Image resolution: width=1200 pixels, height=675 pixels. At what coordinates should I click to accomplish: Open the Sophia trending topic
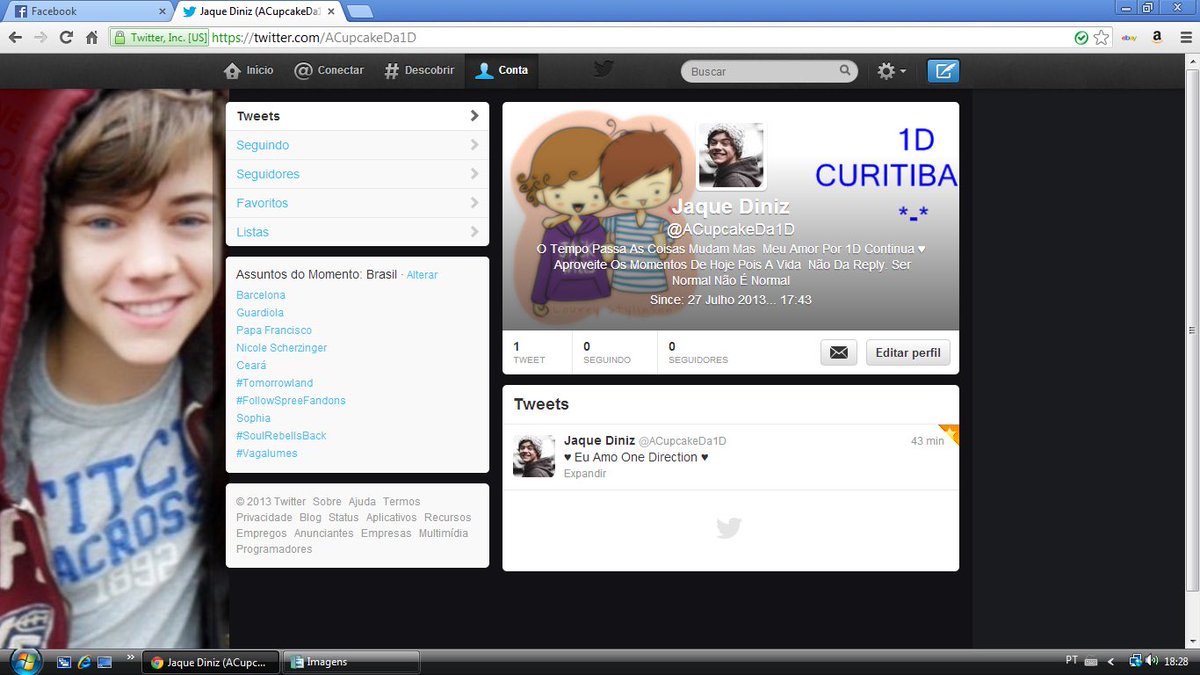254,418
